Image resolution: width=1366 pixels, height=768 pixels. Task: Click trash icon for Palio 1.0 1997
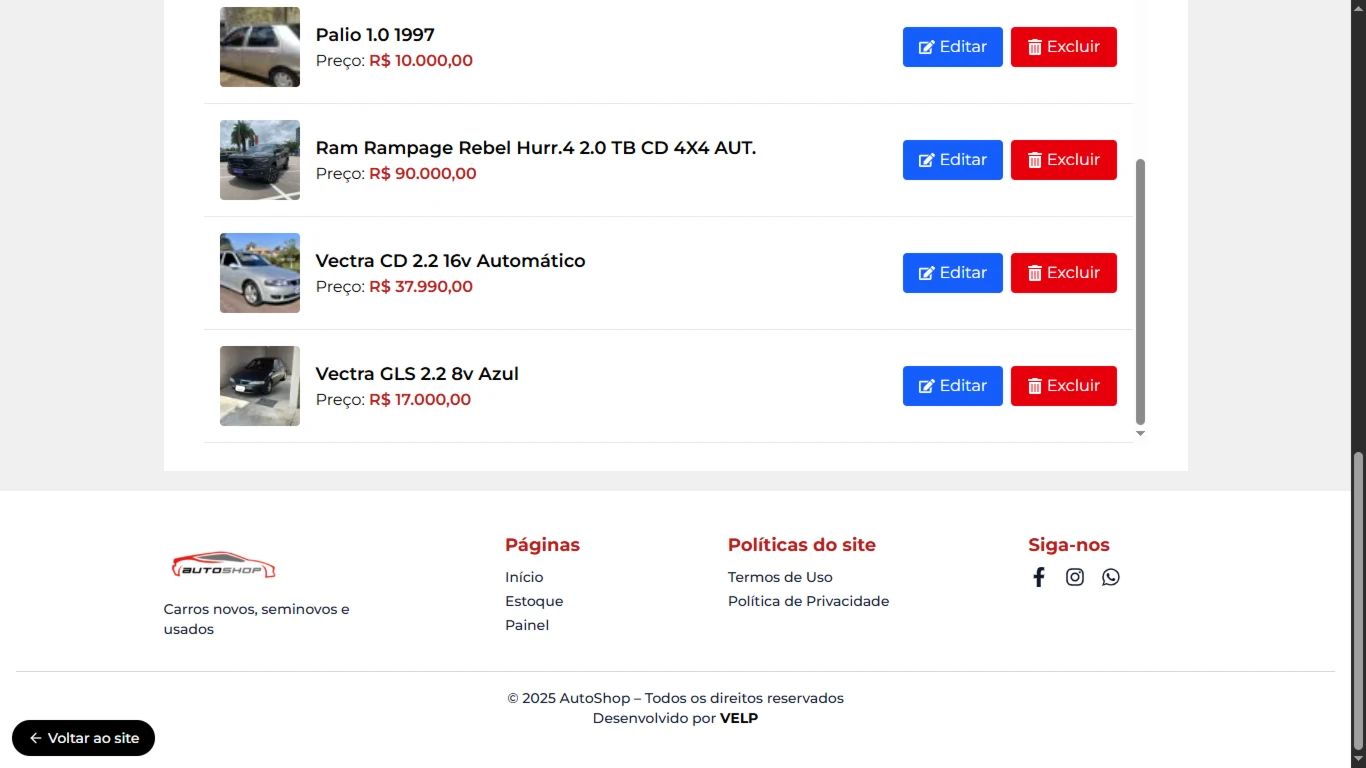tap(1035, 47)
